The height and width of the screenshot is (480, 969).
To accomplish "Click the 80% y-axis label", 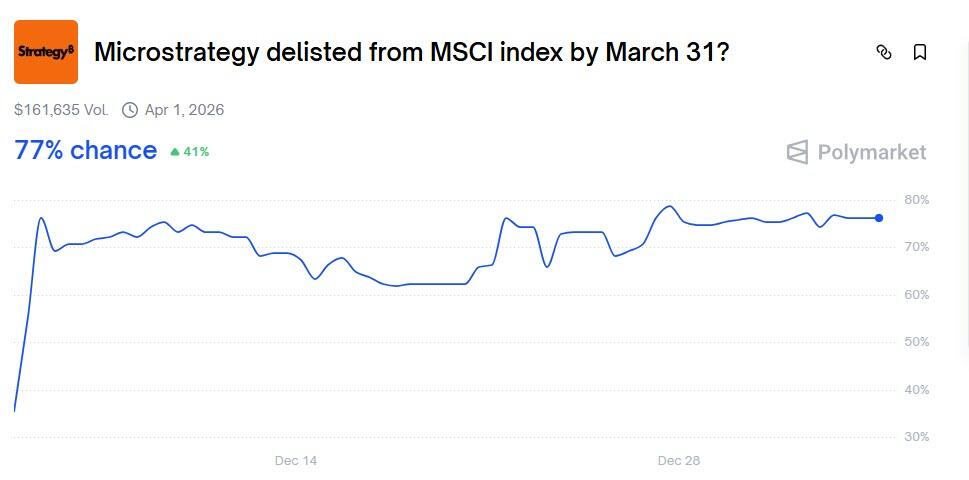I will [915, 200].
